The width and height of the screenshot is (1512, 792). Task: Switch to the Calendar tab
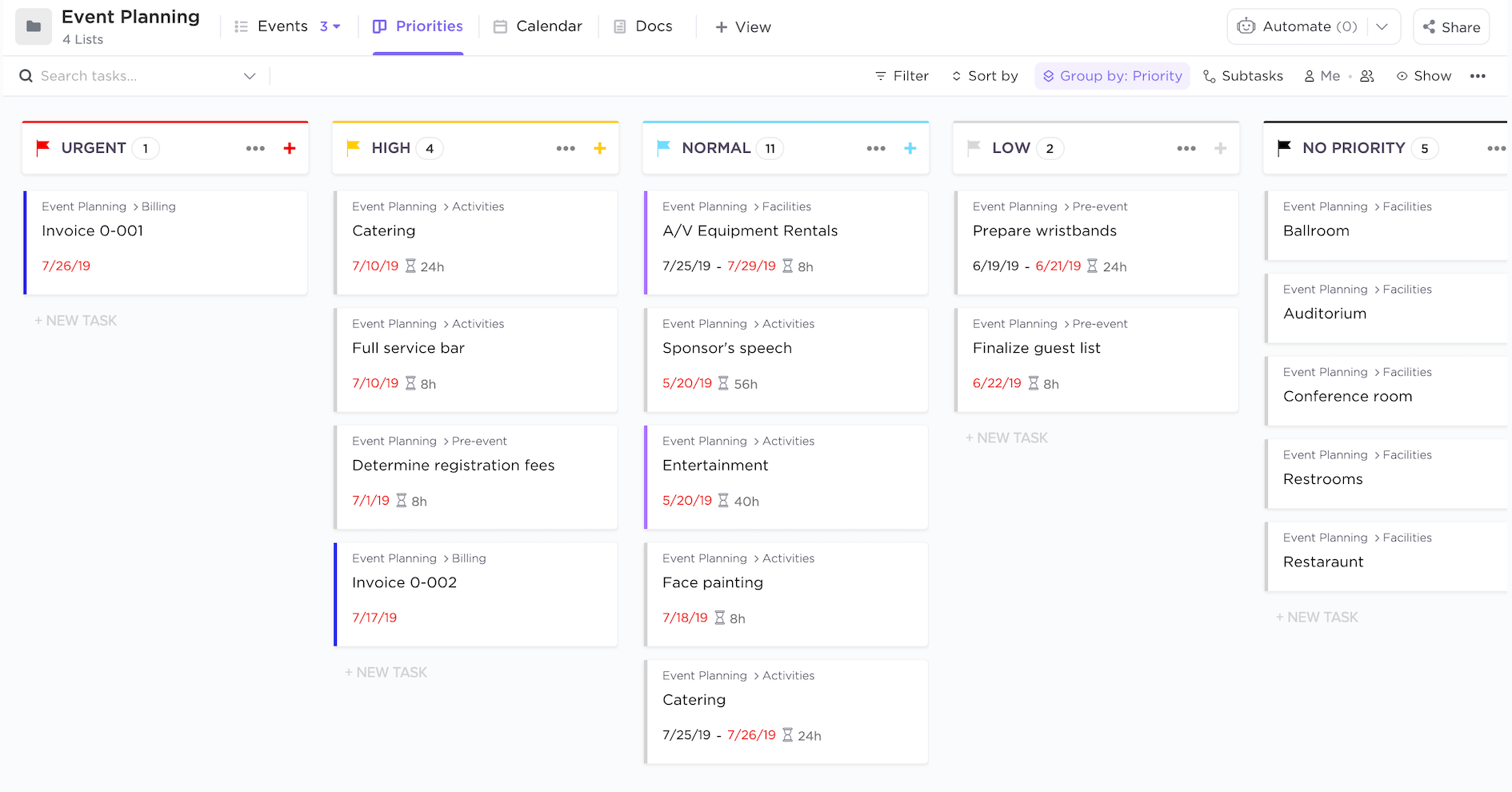click(x=538, y=26)
